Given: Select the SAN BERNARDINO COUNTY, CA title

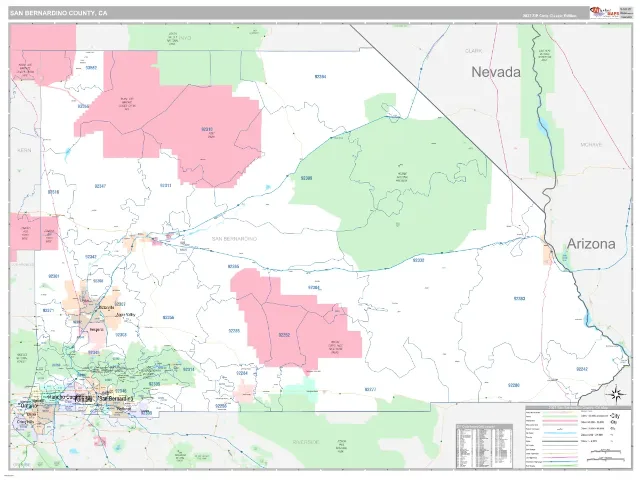Looking at the screenshot, I should (59, 13).
